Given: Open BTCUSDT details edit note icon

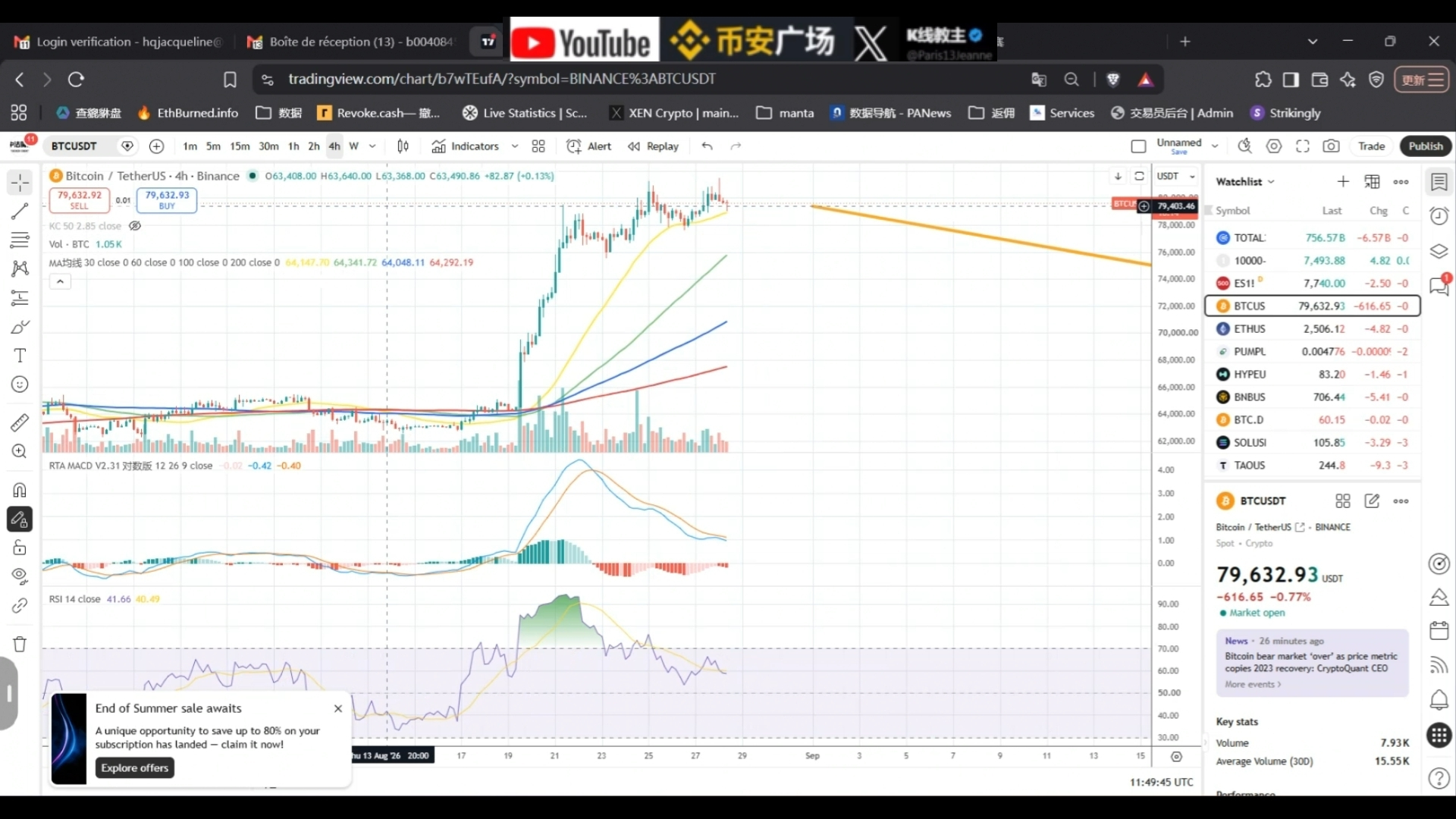Looking at the screenshot, I should (1372, 501).
